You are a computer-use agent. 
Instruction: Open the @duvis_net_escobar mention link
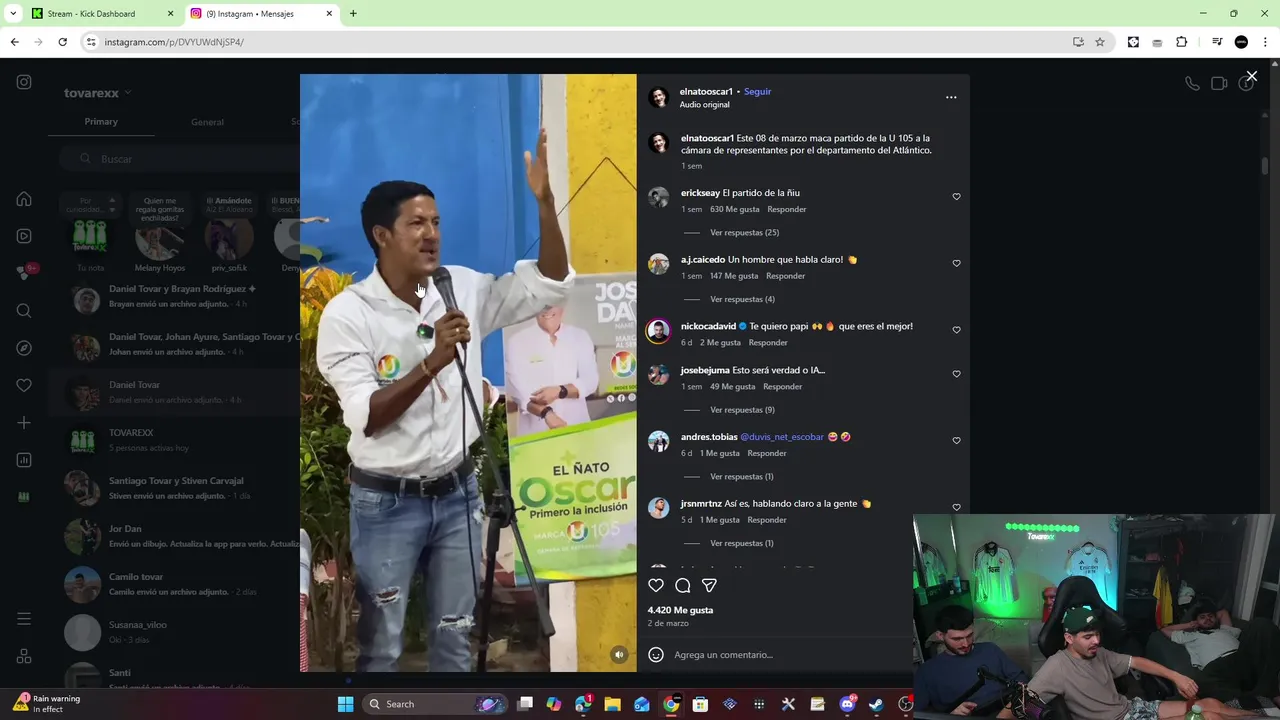click(x=782, y=437)
